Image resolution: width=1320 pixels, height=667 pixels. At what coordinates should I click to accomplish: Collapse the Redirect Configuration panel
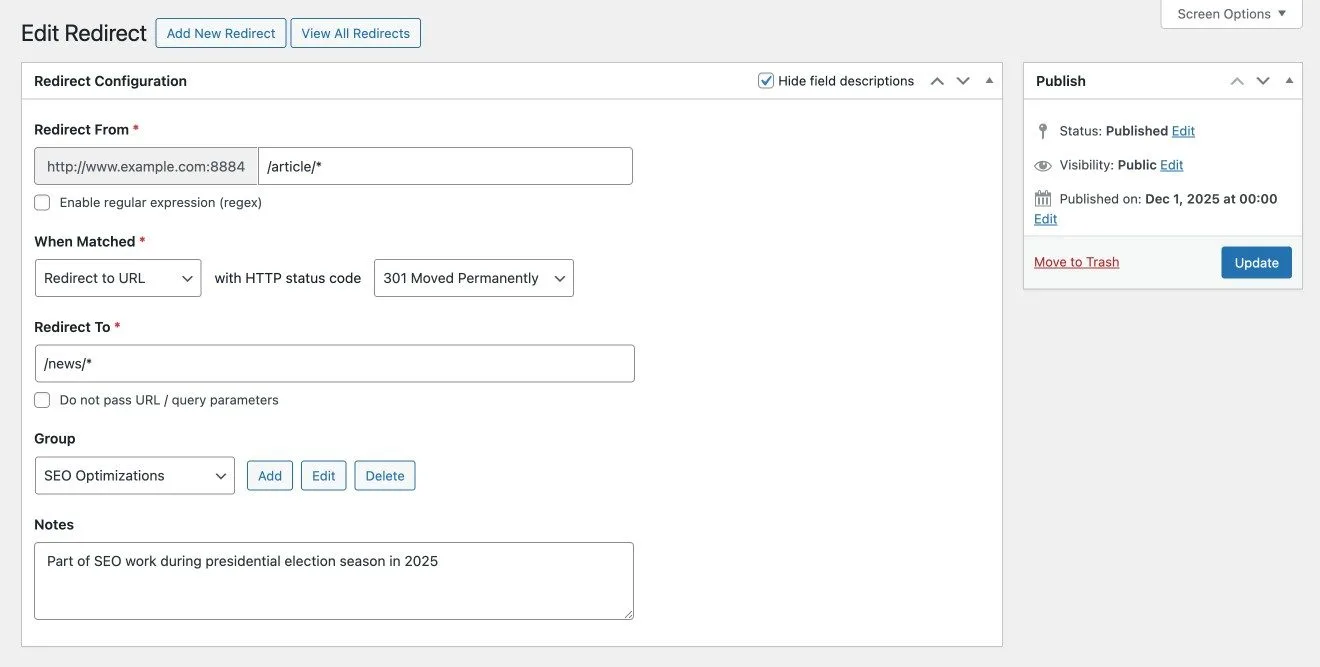pyautogui.click(x=989, y=81)
